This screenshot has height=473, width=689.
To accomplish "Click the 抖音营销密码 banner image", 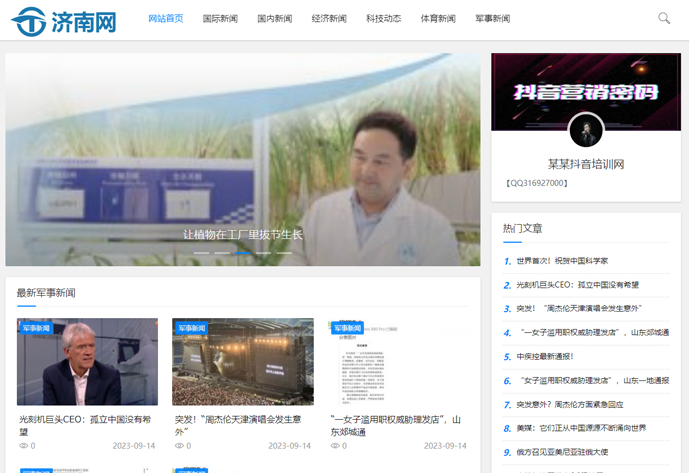I will pos(586,90).
